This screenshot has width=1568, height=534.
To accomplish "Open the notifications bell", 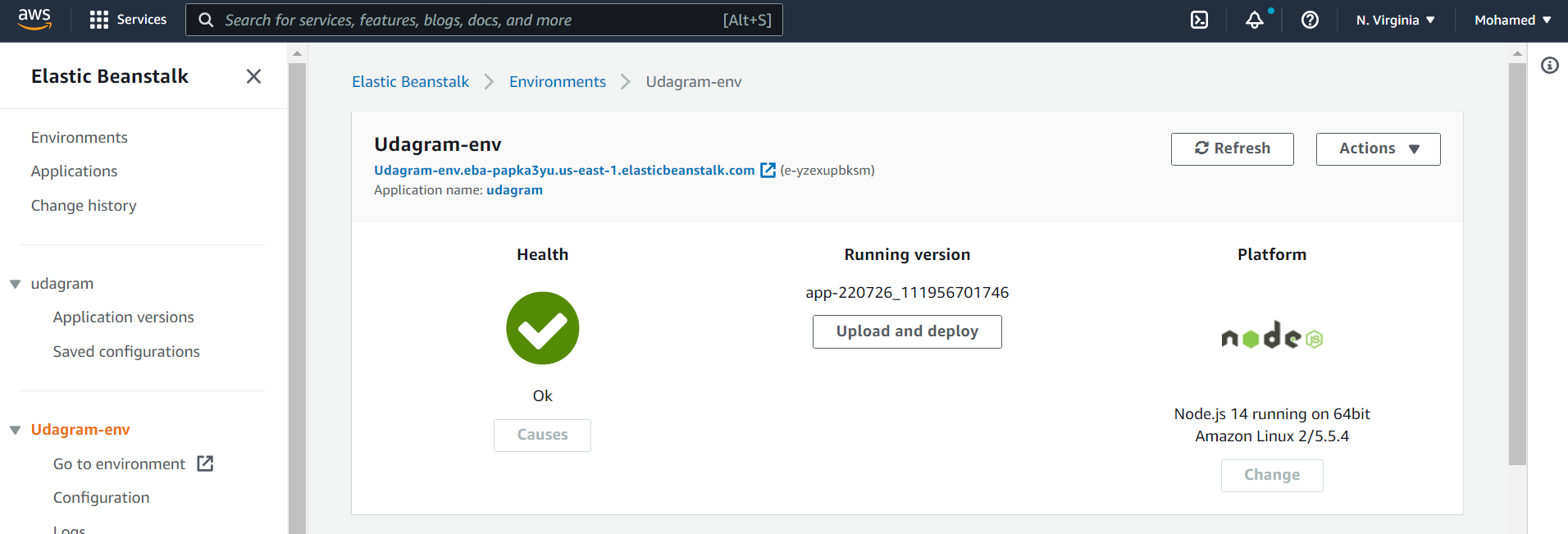I will [x=1255, y=20].
